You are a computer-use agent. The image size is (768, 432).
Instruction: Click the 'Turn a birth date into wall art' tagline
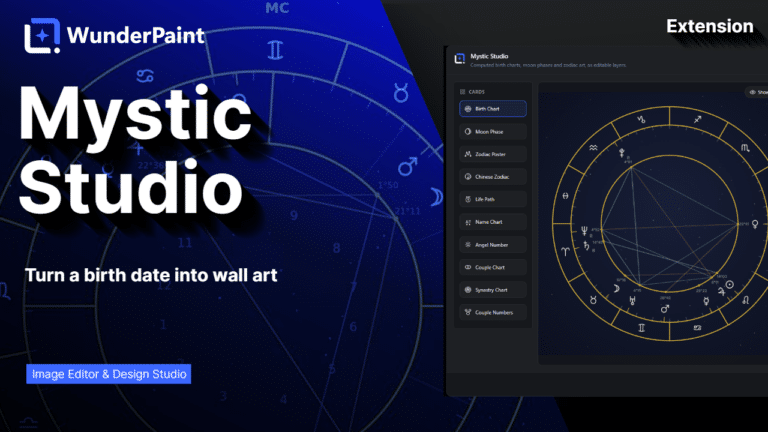[x=151, y=275]
